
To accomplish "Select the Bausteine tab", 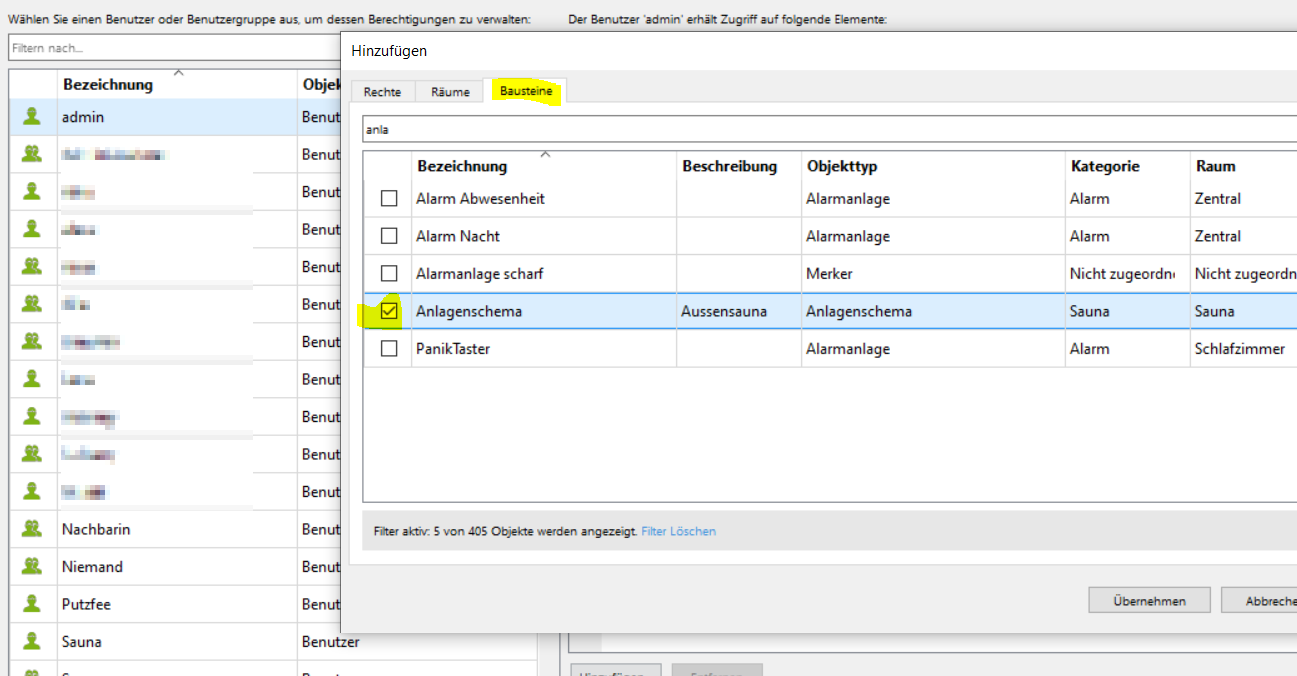I will coord(525,92).
